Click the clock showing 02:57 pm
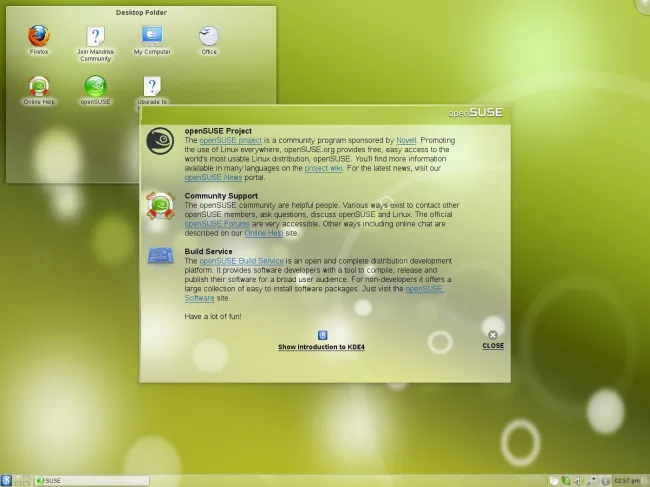650x487 pixels. 627,480
